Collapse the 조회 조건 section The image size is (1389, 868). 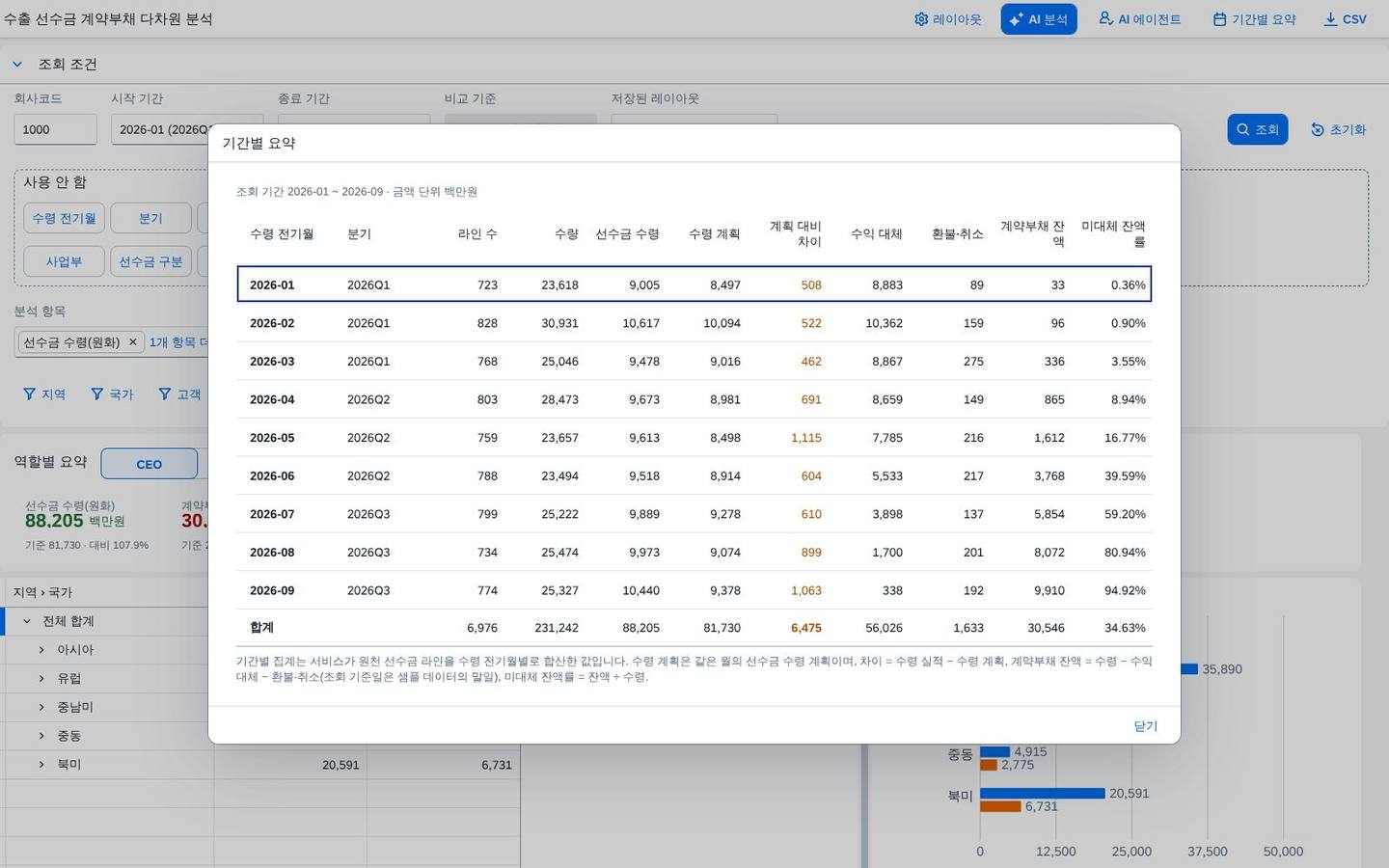(x=16, y=65)
